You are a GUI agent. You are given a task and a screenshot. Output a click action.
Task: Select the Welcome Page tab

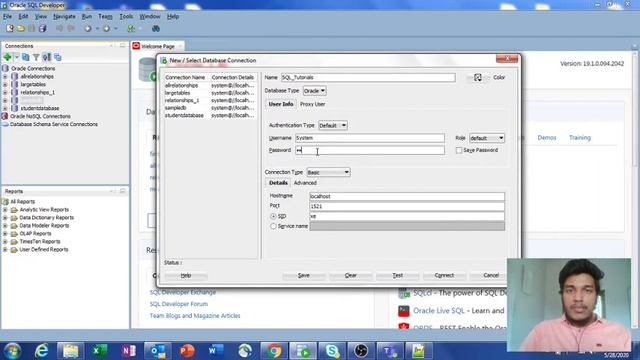pyautogui.click(x=158, y=46)
